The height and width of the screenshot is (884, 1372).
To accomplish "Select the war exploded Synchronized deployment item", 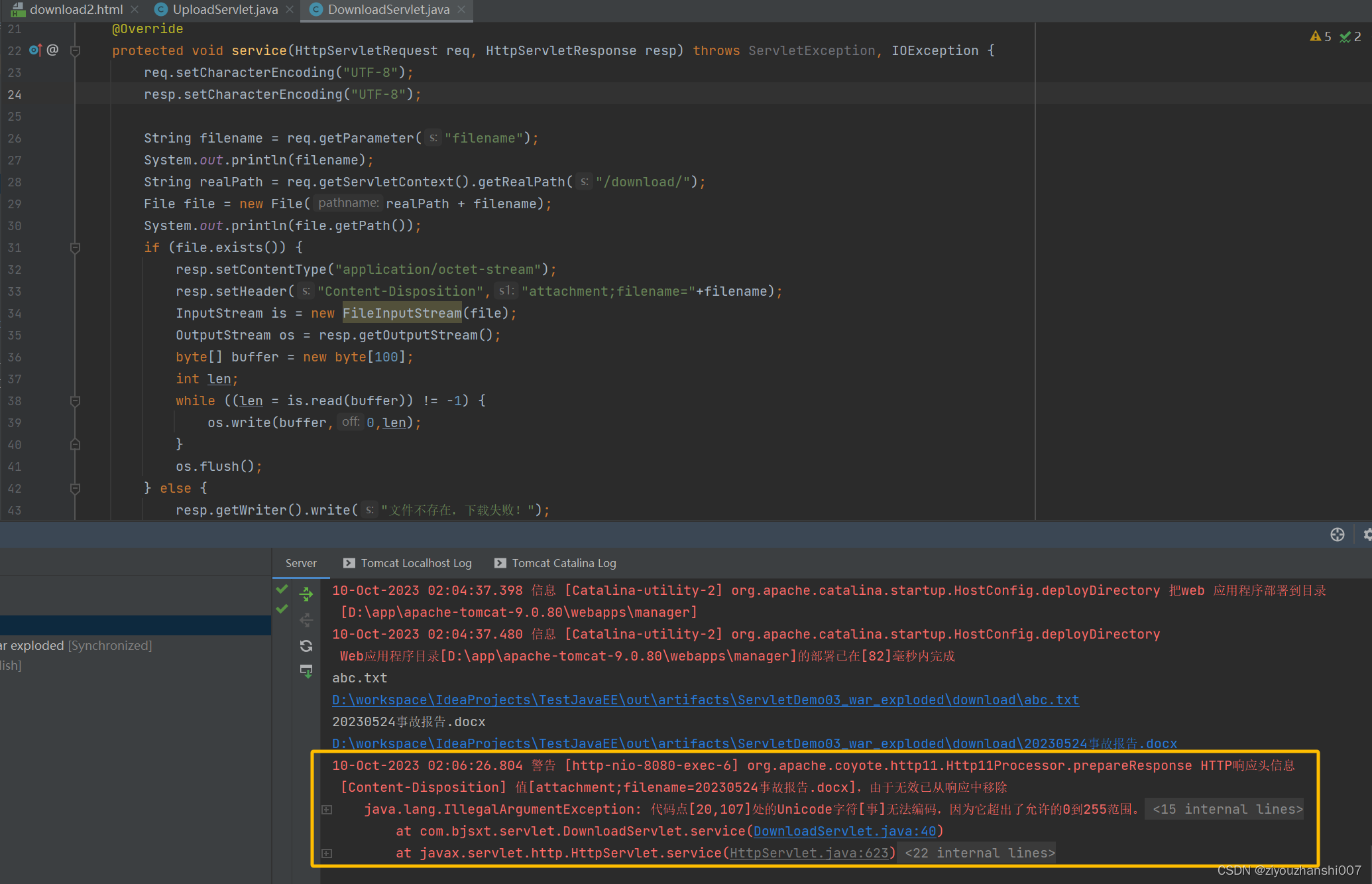I will (76, 645).
